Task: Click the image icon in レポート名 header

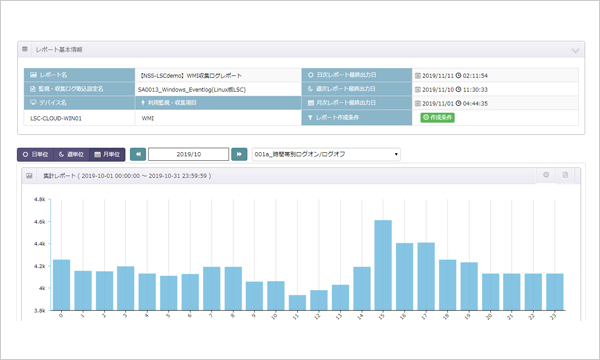Action: tap(33, 75)
